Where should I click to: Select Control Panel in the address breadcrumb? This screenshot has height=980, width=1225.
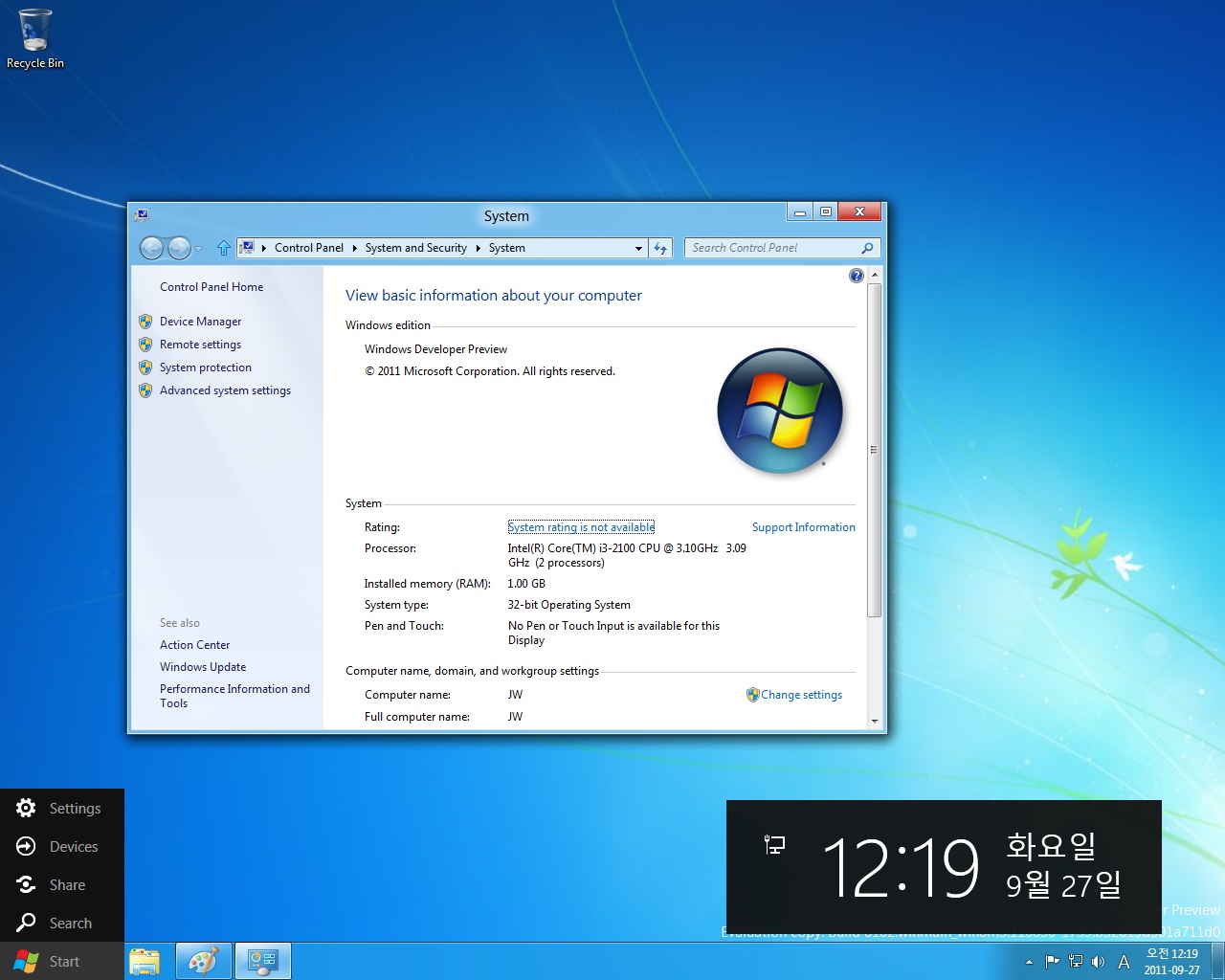point(309,248)
